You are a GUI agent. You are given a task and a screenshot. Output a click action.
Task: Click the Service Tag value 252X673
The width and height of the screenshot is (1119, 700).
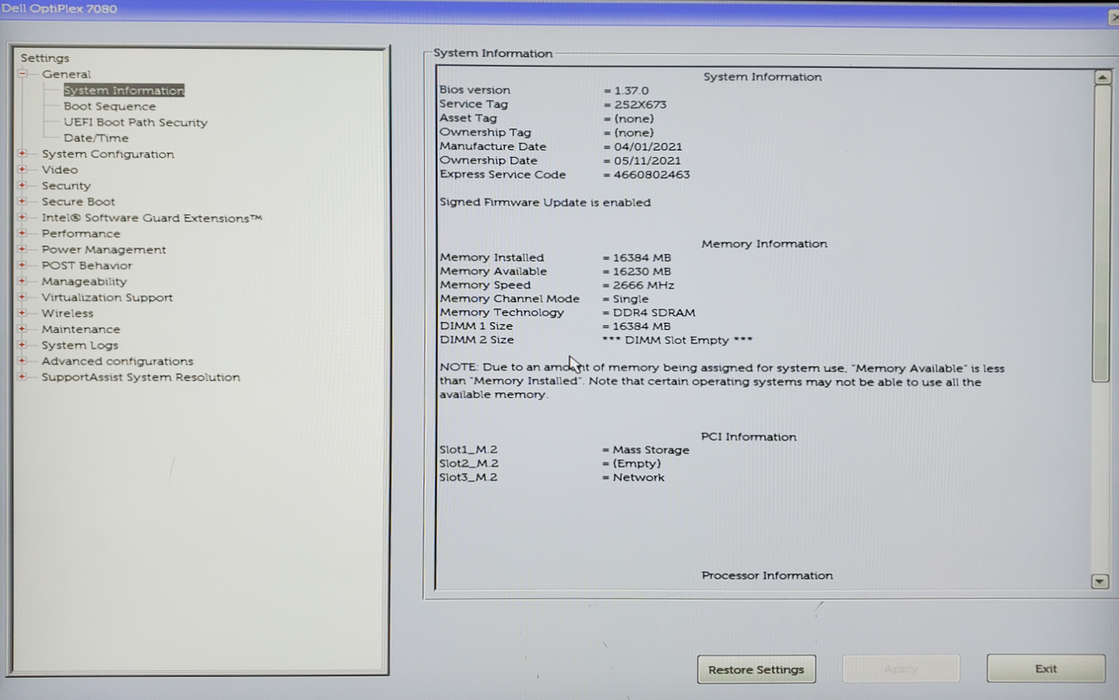coord(640,104)
